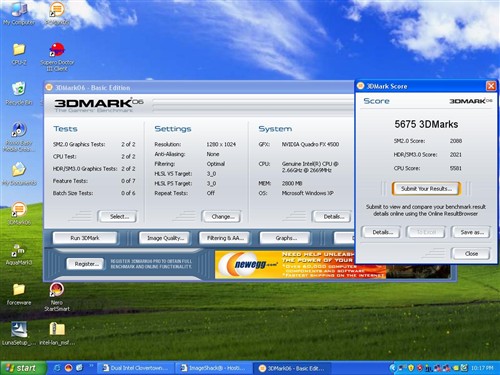
Task: Open the Forceware folder on desktop
Action: [19, 294]
